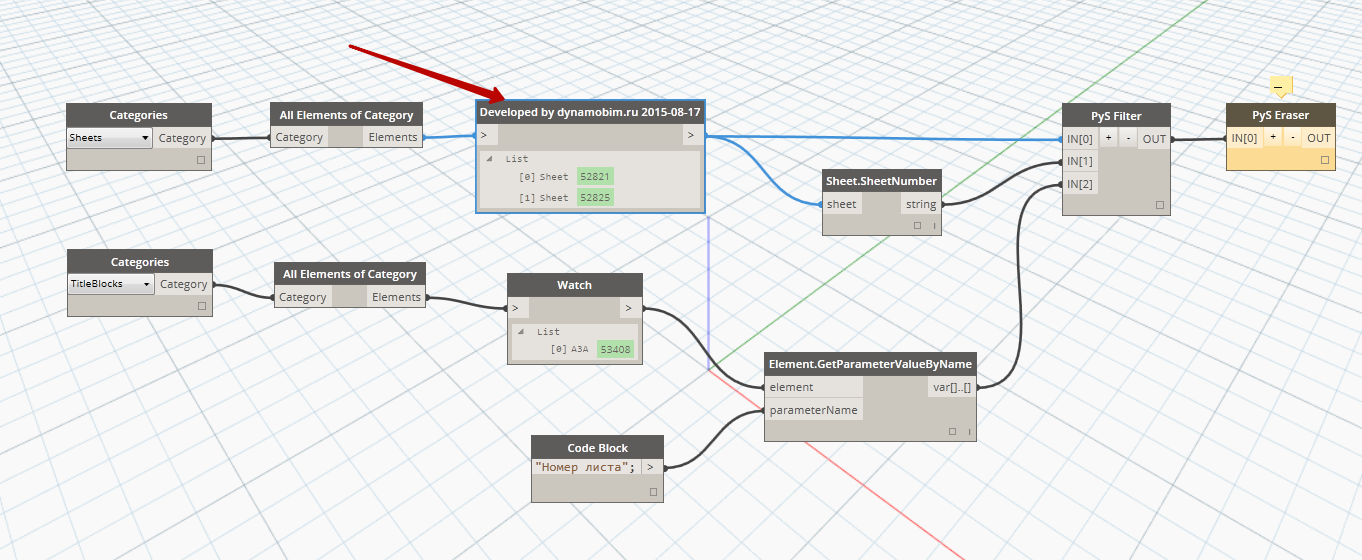Toggle the preview square on the TitleBlocks Categories node
The height and width of the screenshot is (560, 1362).
click(x=201, y=306)
